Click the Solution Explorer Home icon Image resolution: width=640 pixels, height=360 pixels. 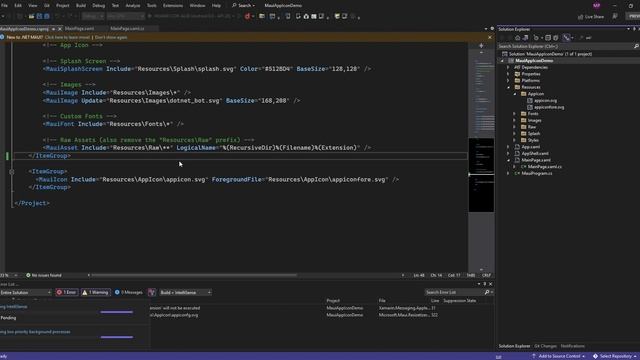(x=518, y=38)
